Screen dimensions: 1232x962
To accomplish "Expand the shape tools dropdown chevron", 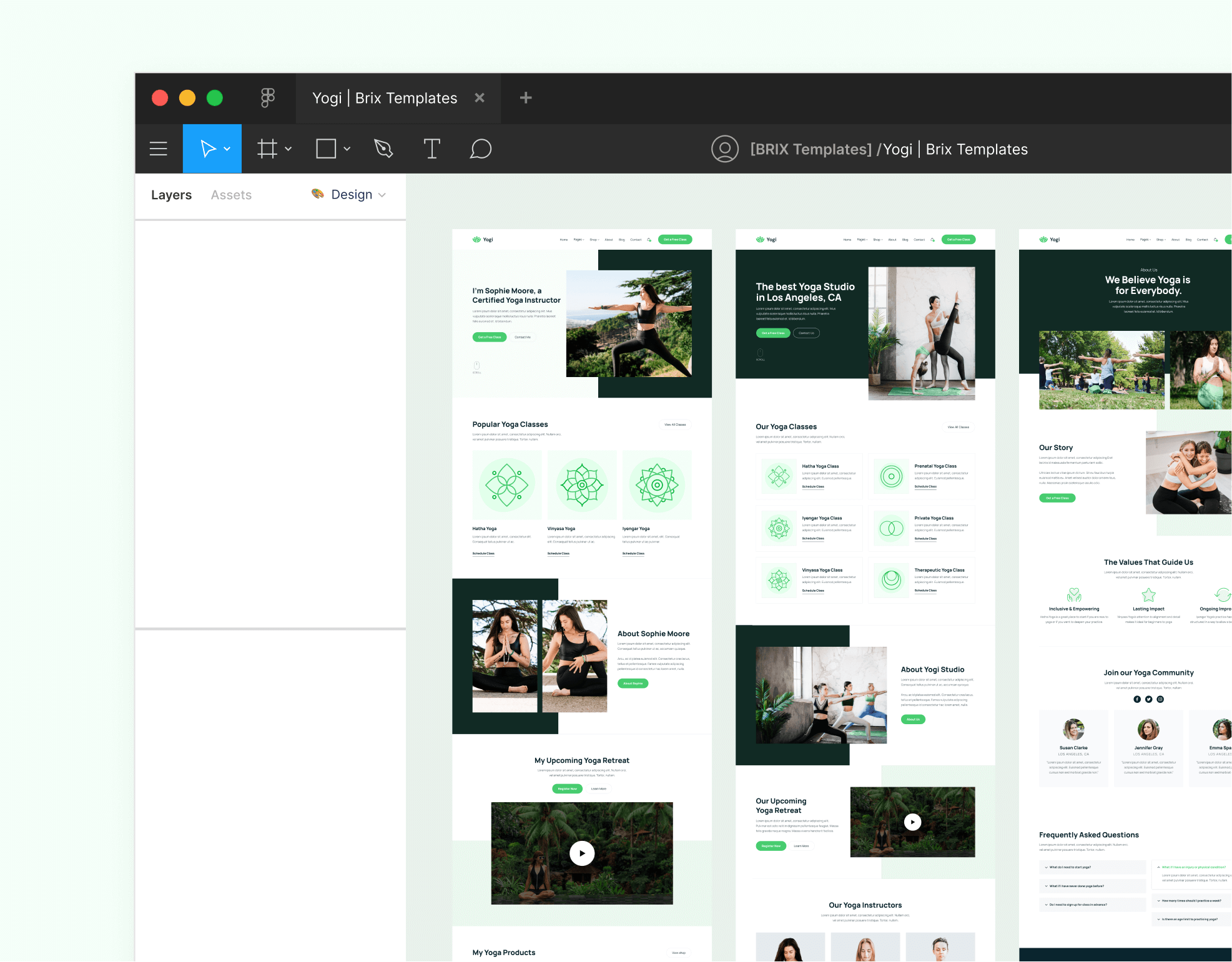I will [x=347, y=149].
